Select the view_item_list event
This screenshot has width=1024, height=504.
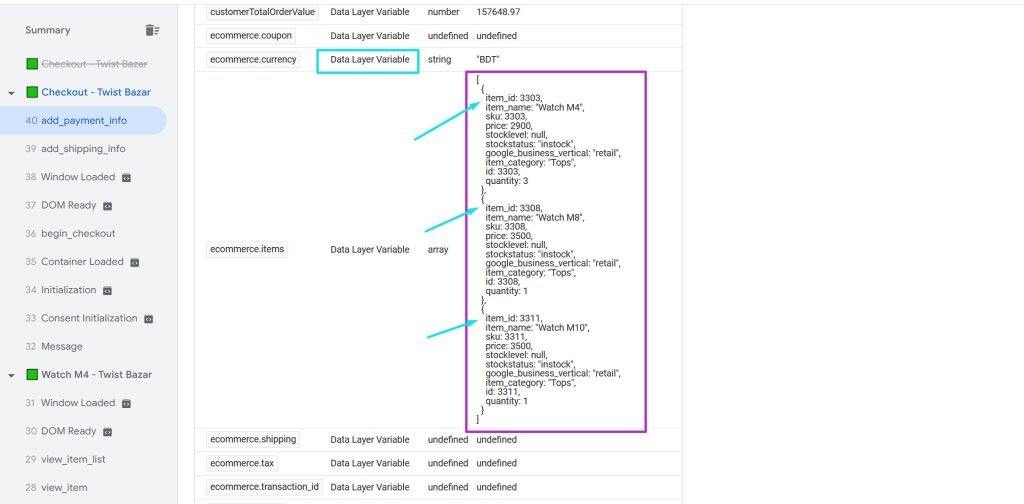[73, 459]
